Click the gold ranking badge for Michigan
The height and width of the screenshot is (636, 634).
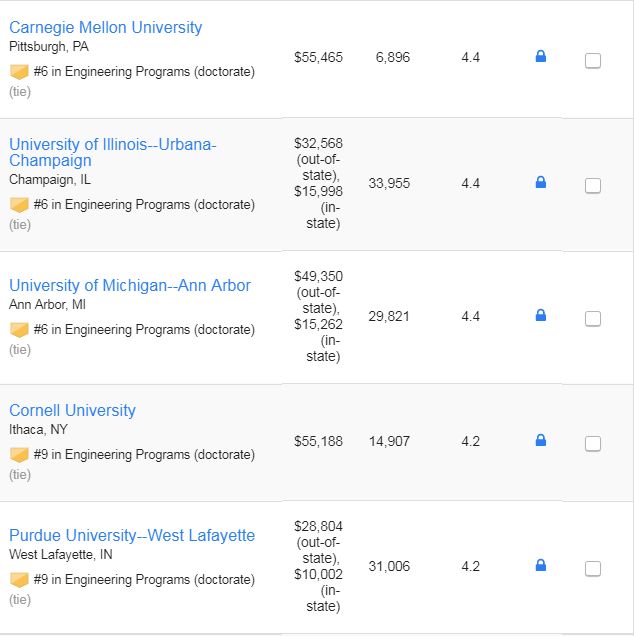(19, 330)
